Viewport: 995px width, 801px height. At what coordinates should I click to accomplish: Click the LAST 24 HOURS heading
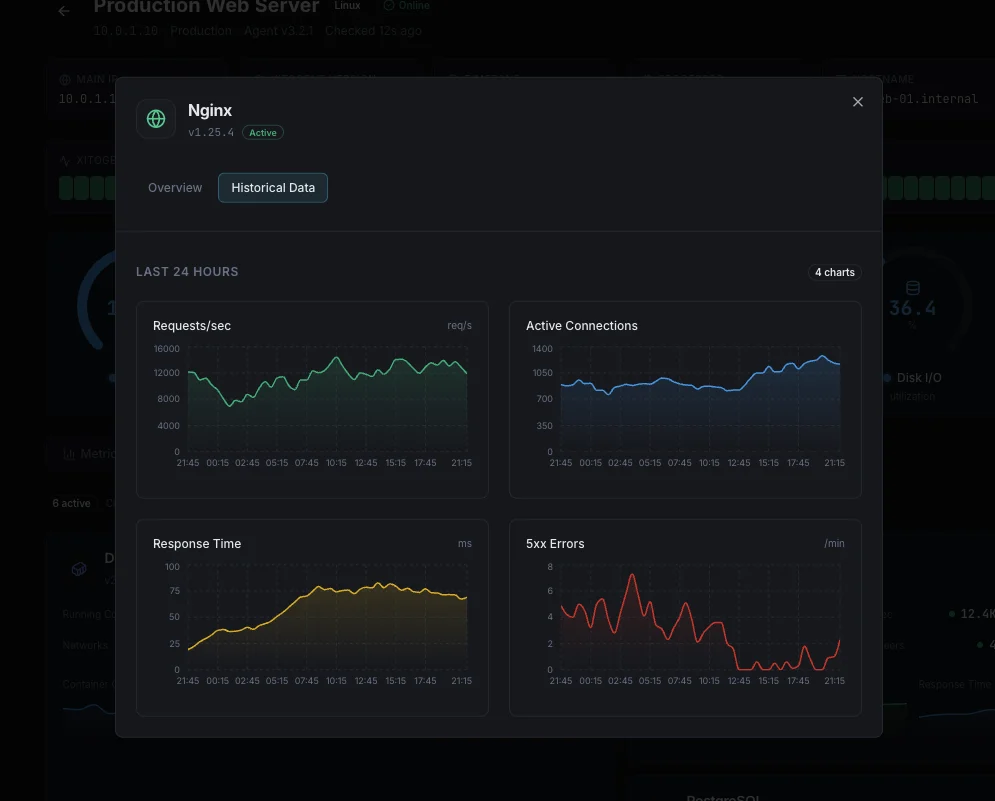point(187,272)
